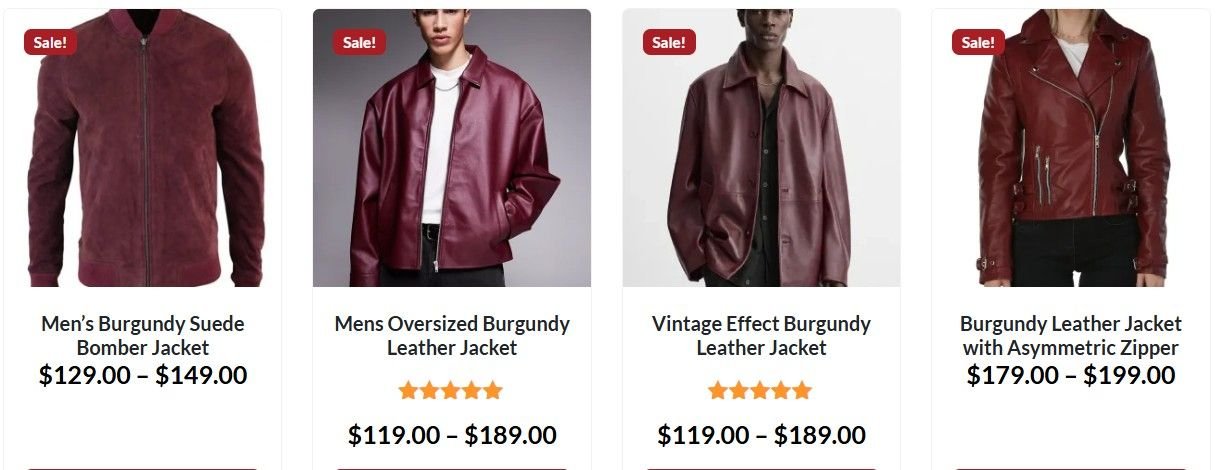Open Vintage Effect Burgundy Leather Jacket title
This screenshot has width=1225, height=470.
pyautogui.click(x=761, y=336)
